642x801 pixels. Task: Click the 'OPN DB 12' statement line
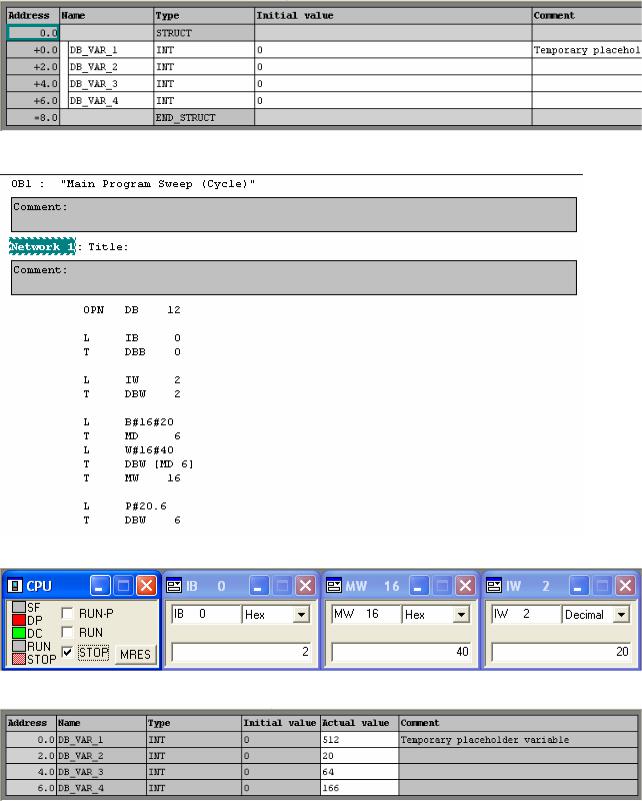[x=132, y=310]
